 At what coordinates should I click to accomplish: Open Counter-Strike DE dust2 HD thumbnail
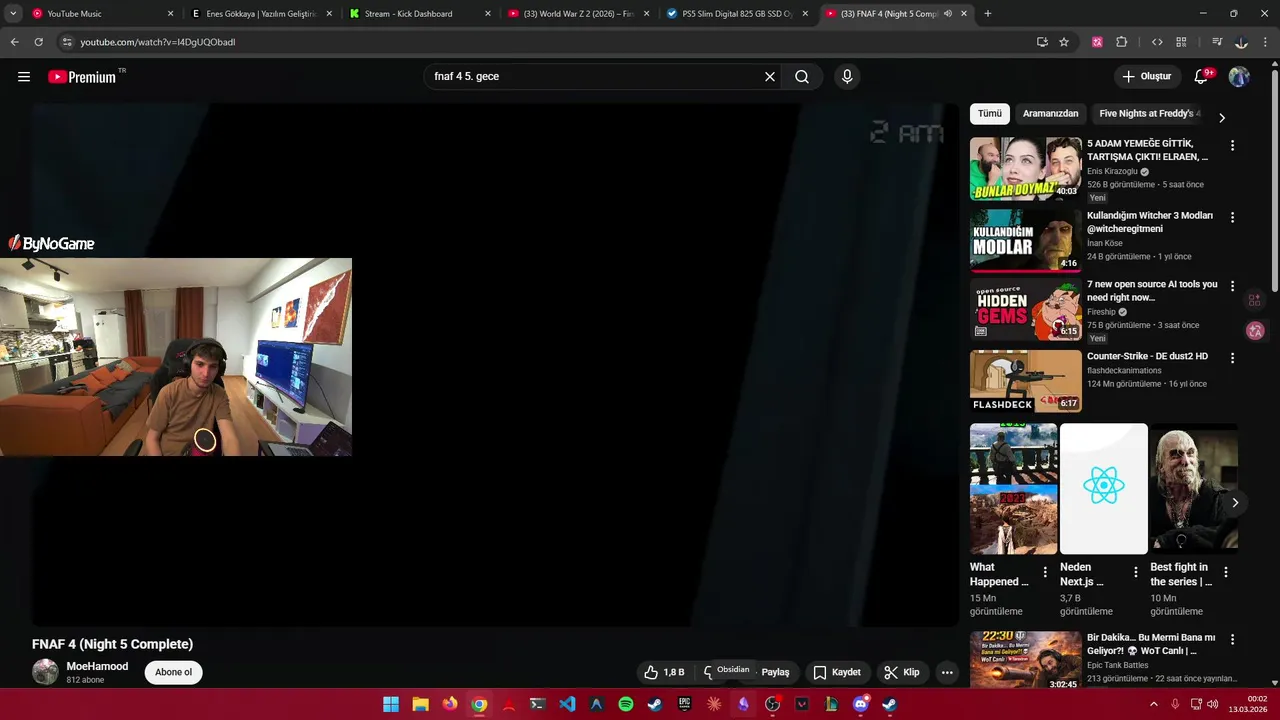tap(1026, 381)
